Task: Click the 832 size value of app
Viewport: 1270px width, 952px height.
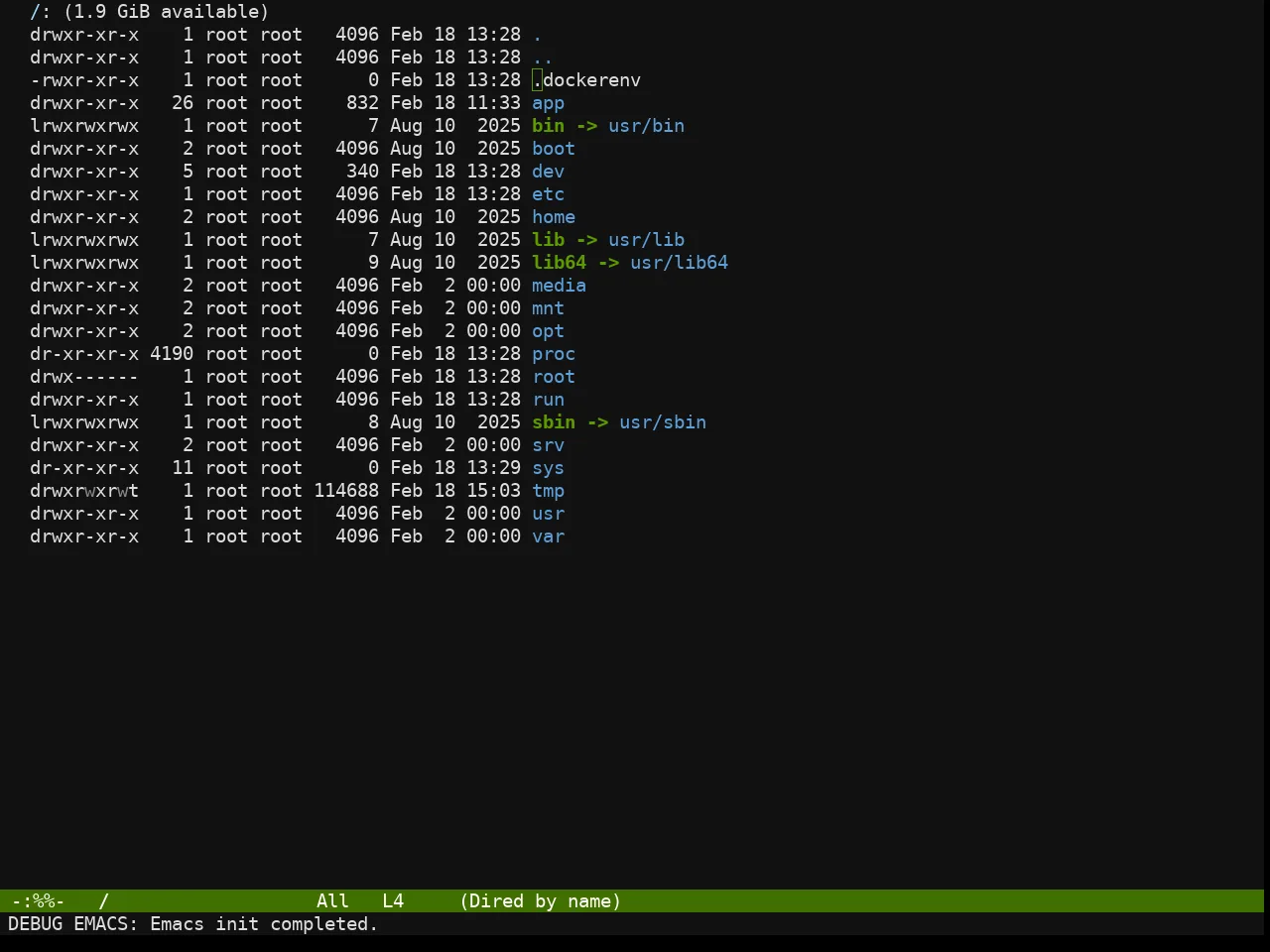Action: tap(362, 103)
